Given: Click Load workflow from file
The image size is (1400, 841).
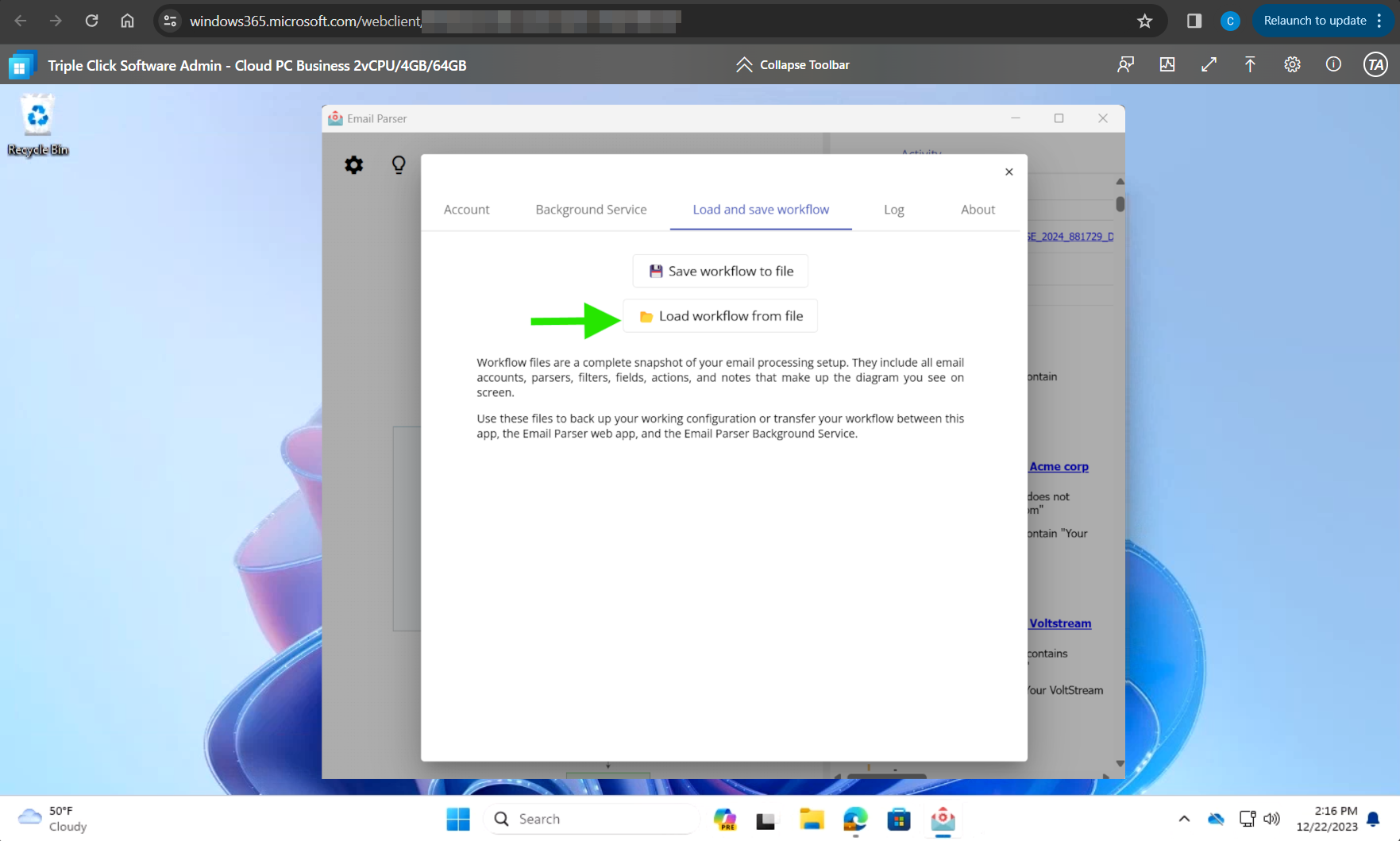Looking at the screenshot, I should [x=719, y=315].
